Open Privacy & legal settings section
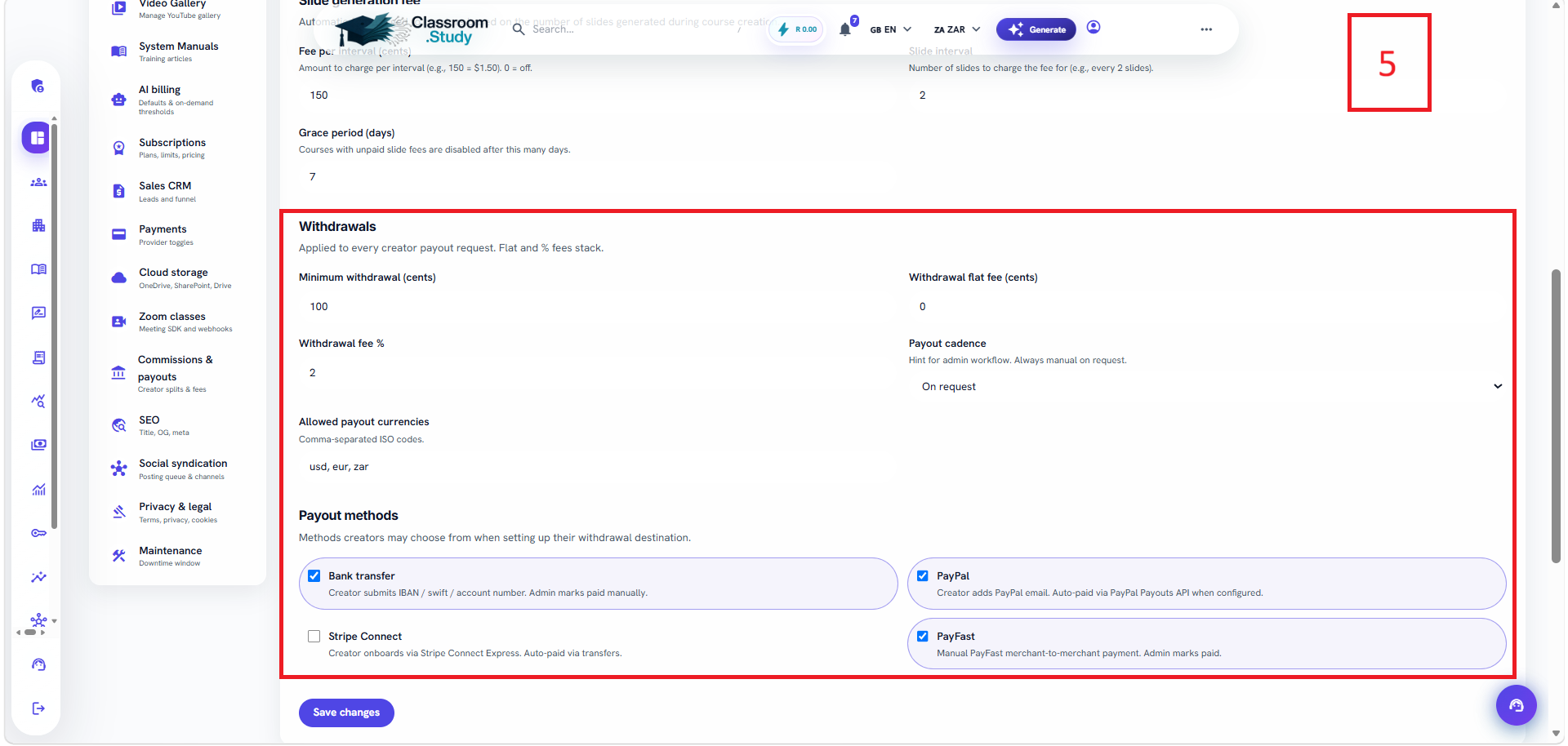The height and width of the screenshot is (746, 1568). click(x=177, y=512)
